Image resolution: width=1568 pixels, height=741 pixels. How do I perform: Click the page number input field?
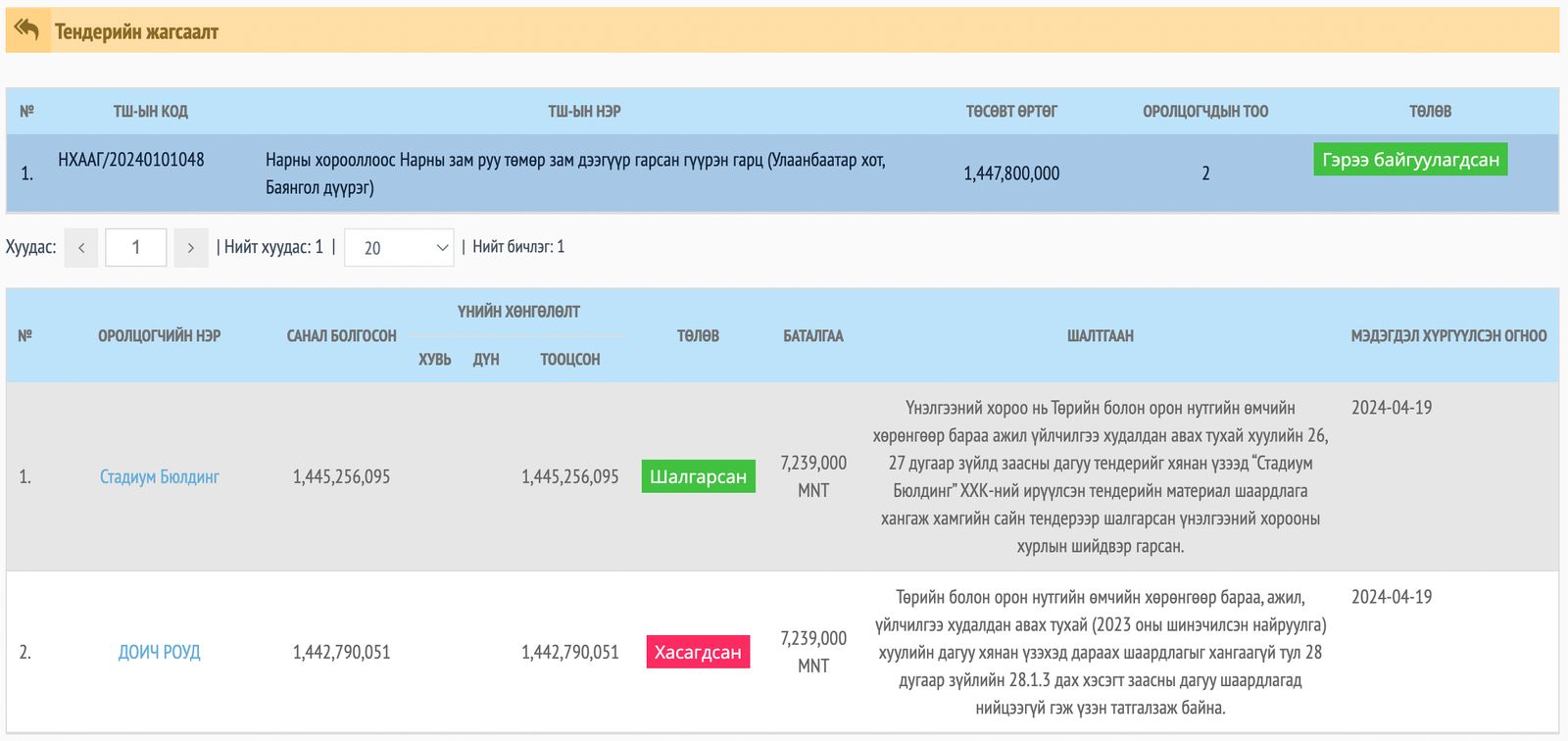(x=136, y=248)
